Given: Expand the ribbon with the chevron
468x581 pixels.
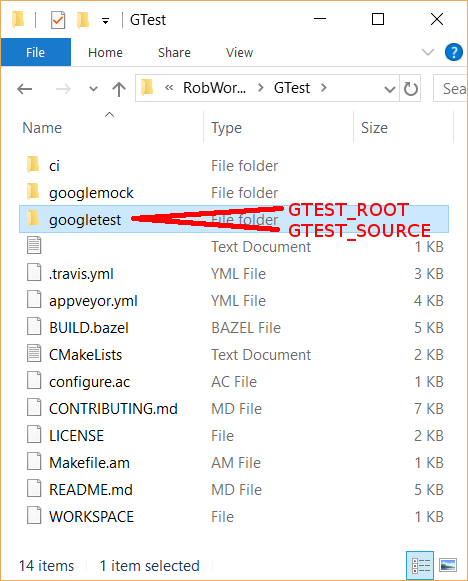Looking at the screenshot, I should [x=428, y=52].
